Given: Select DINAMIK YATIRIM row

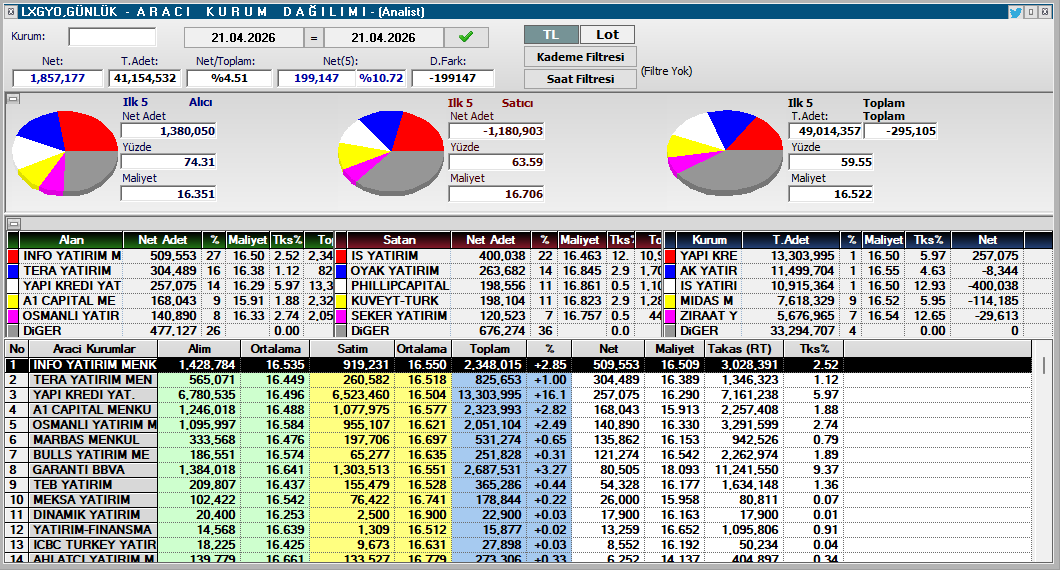Looking at the screenshot, I should tap(519, 515).
